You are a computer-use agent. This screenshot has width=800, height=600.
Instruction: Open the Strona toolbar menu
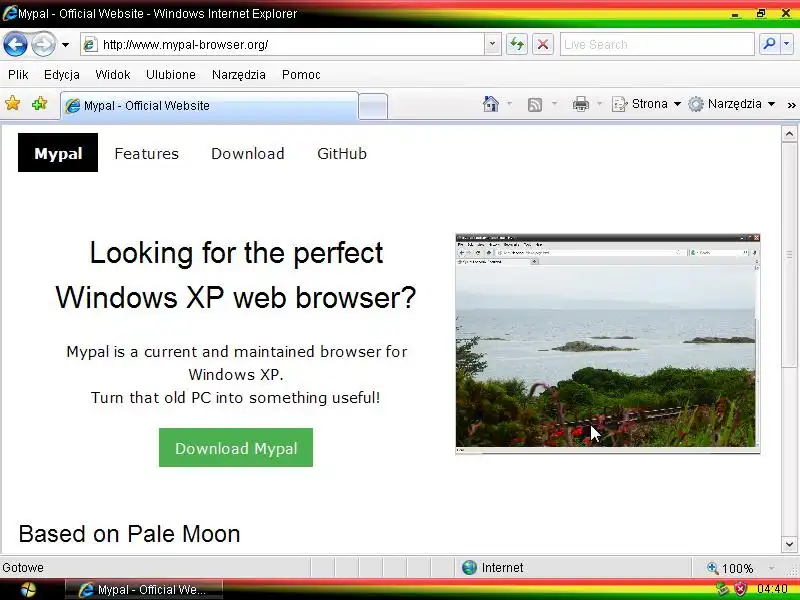(646, 104)
